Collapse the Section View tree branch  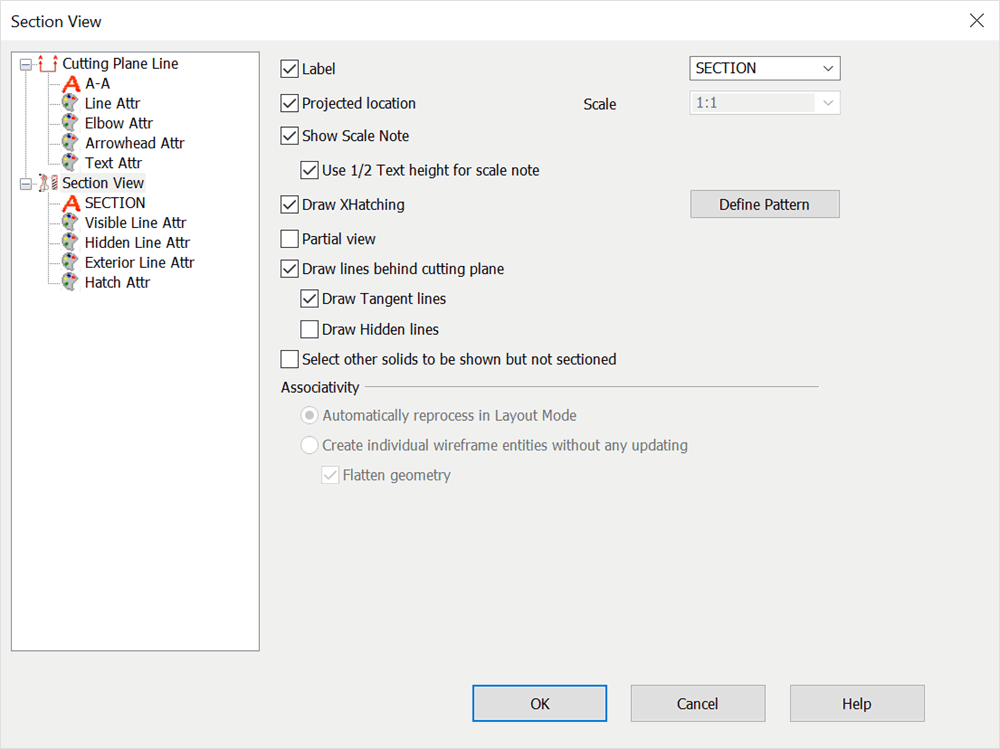click(x=26, y=182)
